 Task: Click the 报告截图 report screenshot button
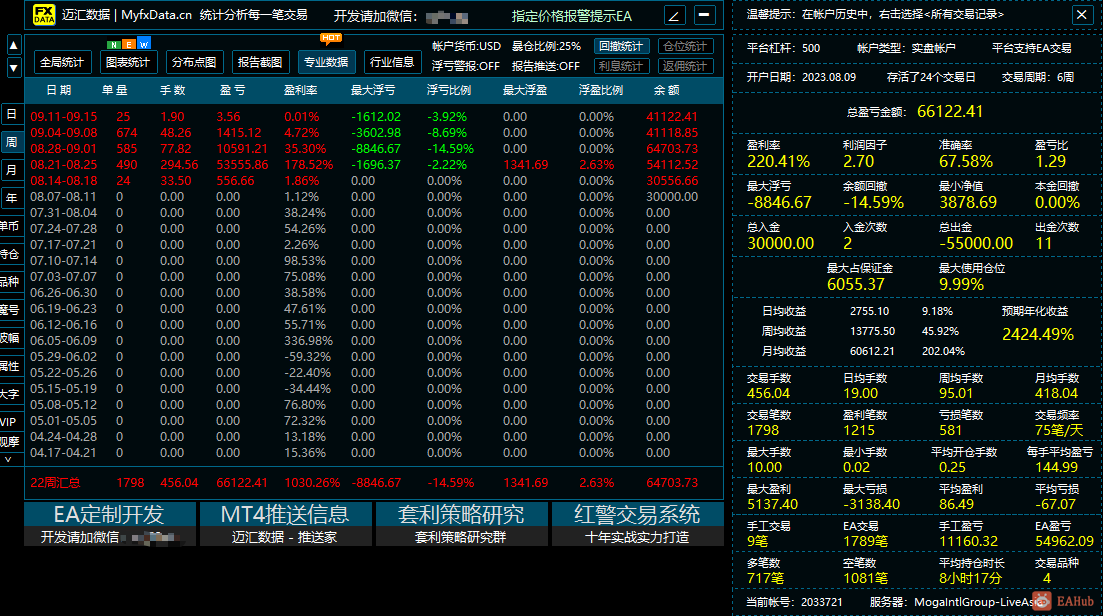pyautogui.click(x=260, y=62)
